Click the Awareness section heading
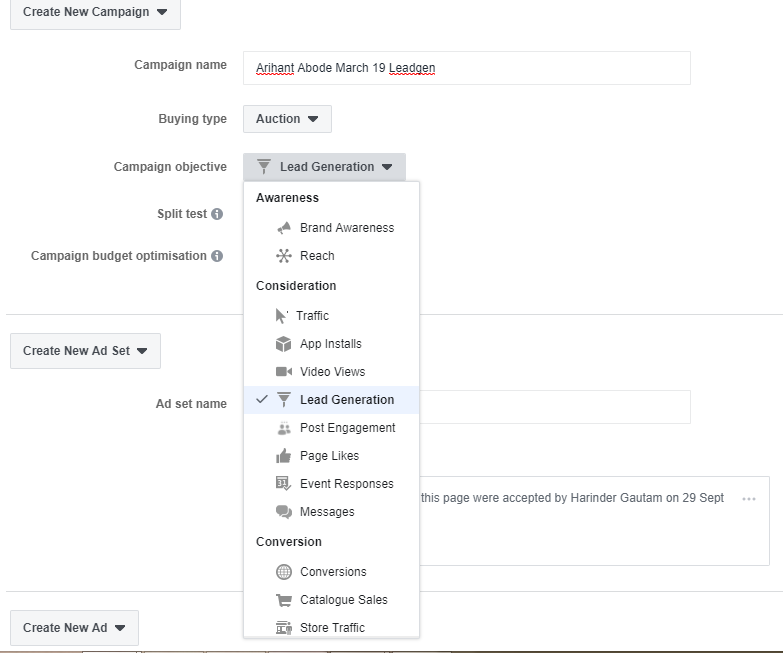 pos(287,198)
